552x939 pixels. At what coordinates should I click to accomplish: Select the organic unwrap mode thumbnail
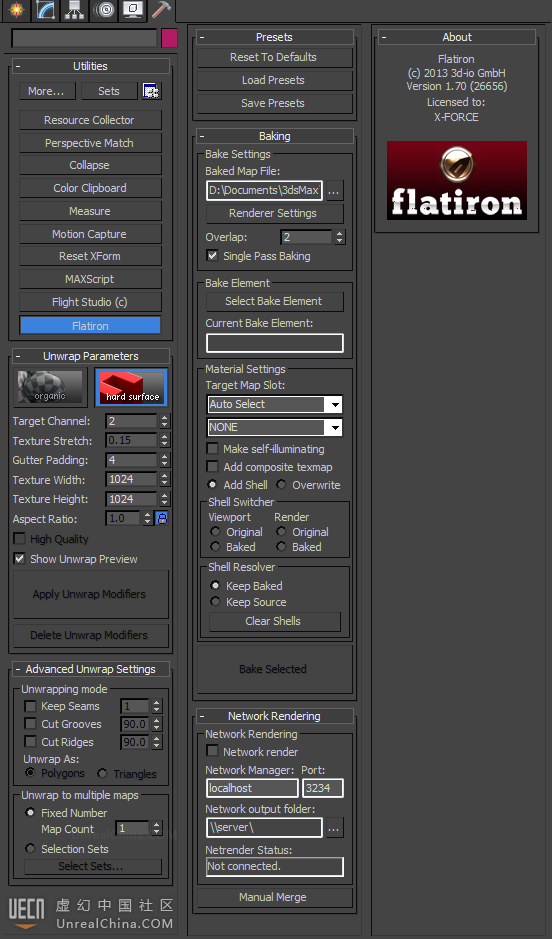pos(50,387)
